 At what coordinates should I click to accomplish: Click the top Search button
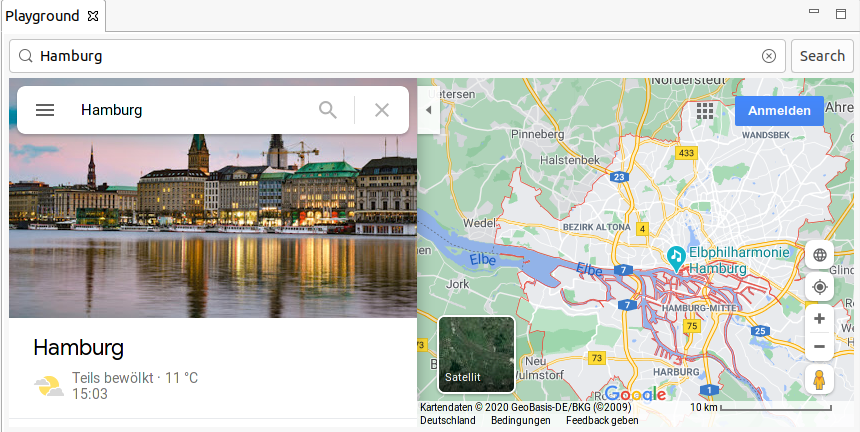tap(822, 56)
